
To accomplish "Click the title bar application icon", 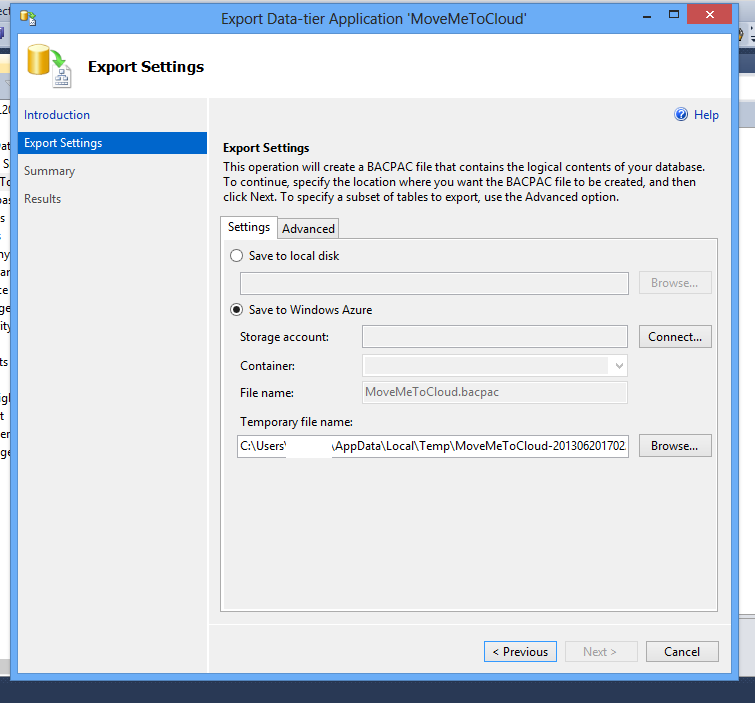I will pyautogui.click(x=28, y=16).
